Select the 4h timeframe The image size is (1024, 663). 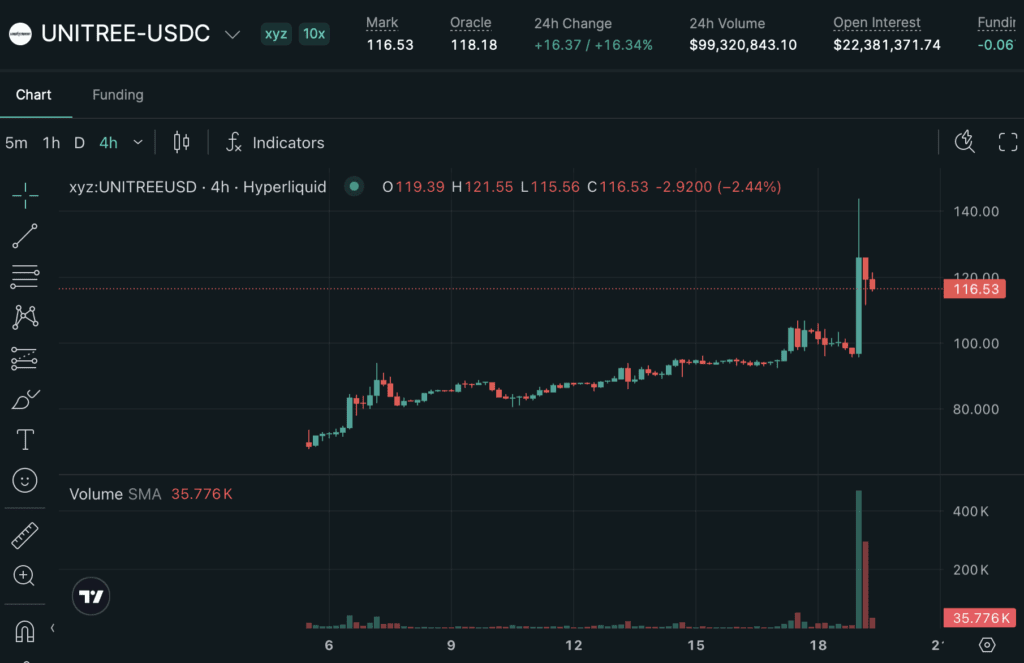tap(108, 142)
